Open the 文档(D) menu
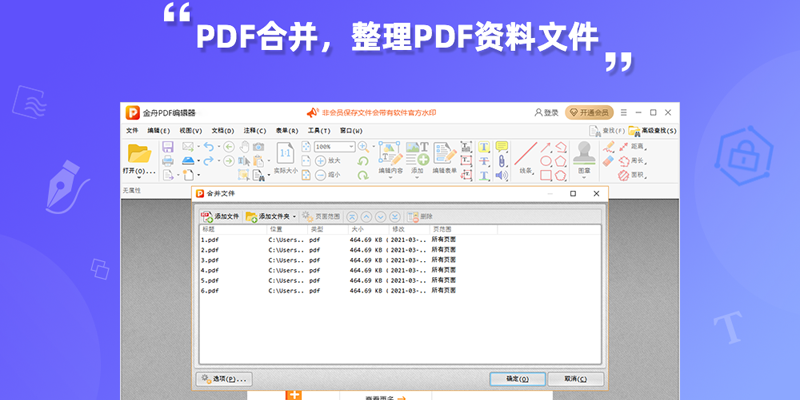 (x=223, y=131)
